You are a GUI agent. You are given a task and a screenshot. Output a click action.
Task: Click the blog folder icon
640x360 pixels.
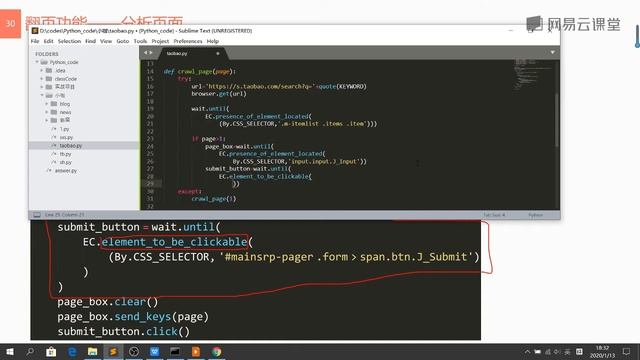click(x=54, y=104)
